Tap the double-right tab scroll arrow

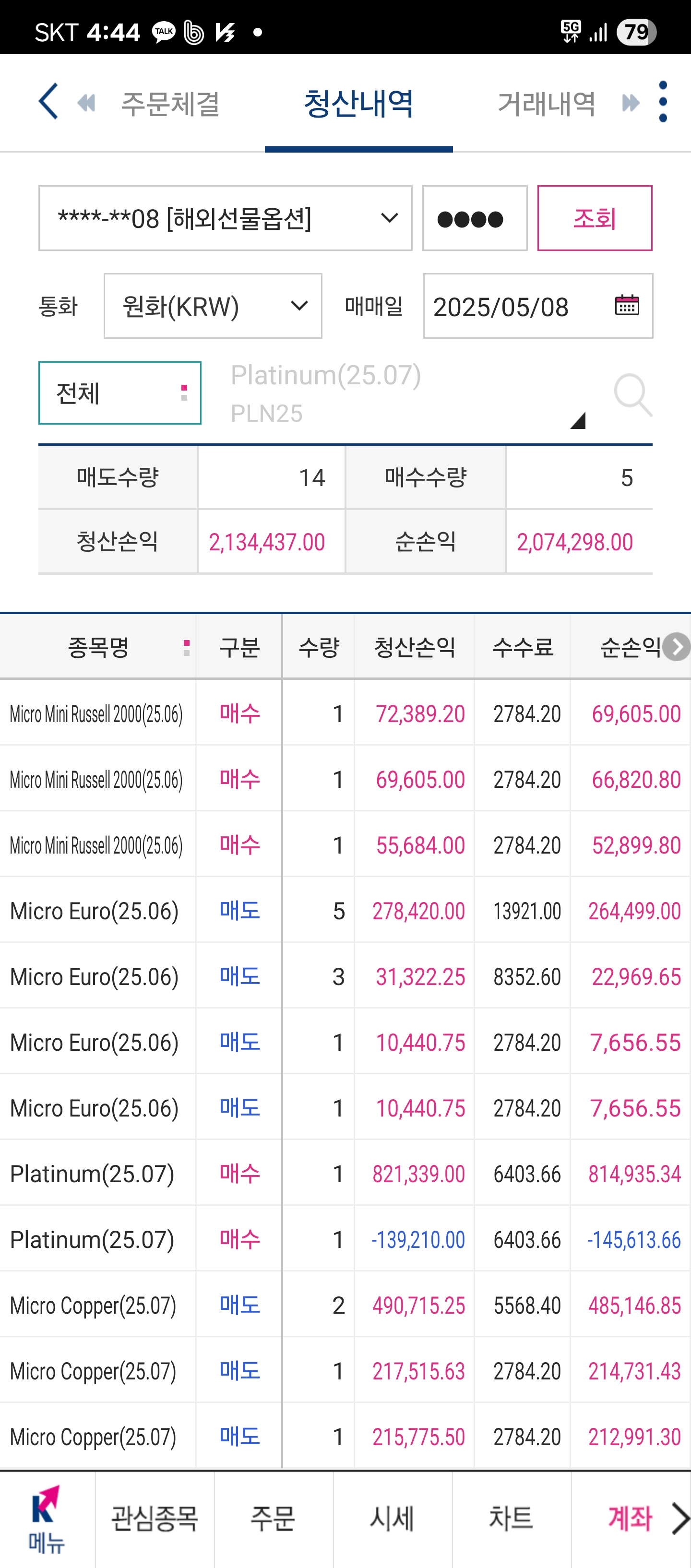pos(631,103)
